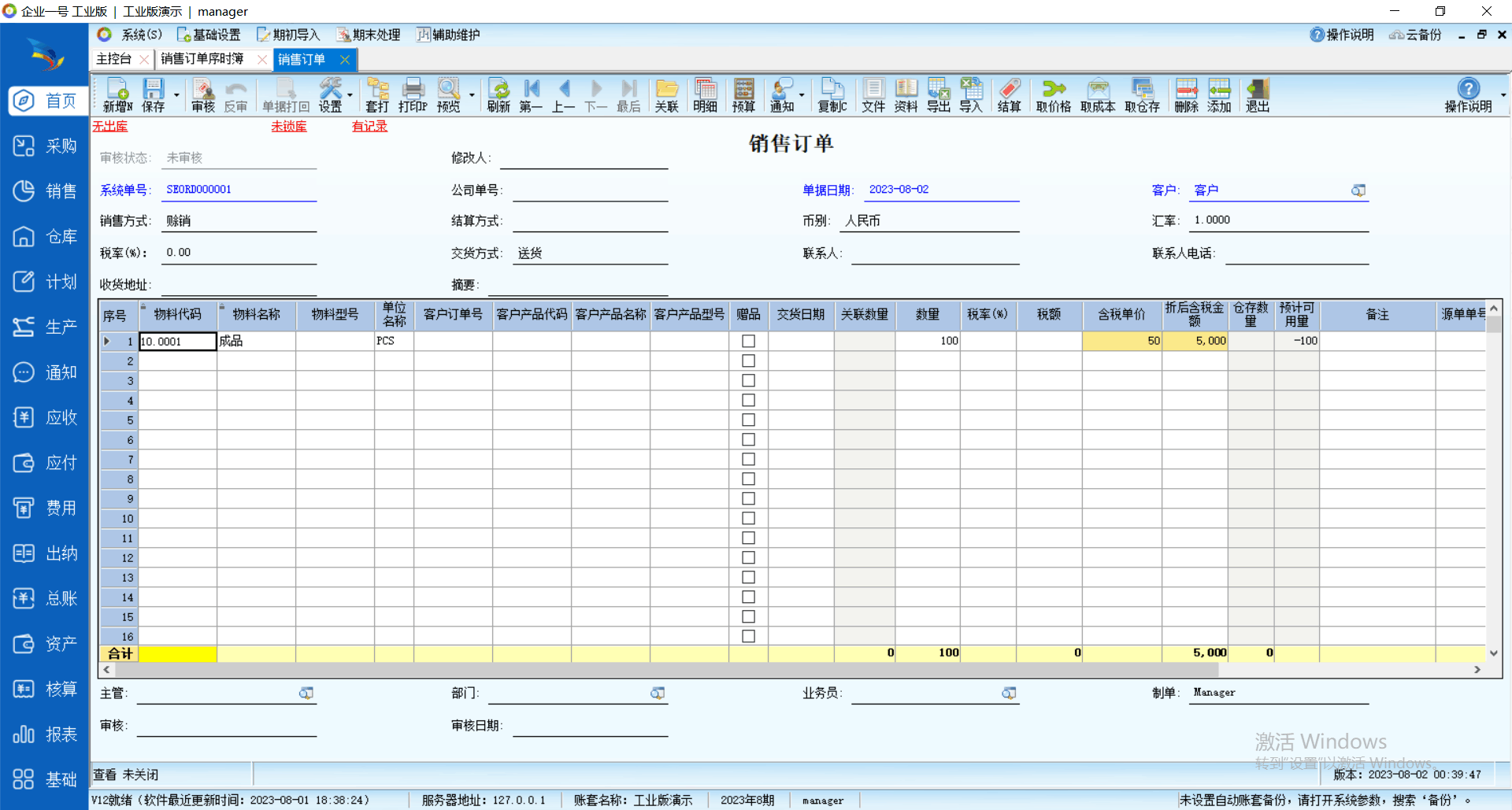The height and width of the screenshot is (810, 1512).
Task: Open the 客户 lookup selector
Action: coord(1358,190)
